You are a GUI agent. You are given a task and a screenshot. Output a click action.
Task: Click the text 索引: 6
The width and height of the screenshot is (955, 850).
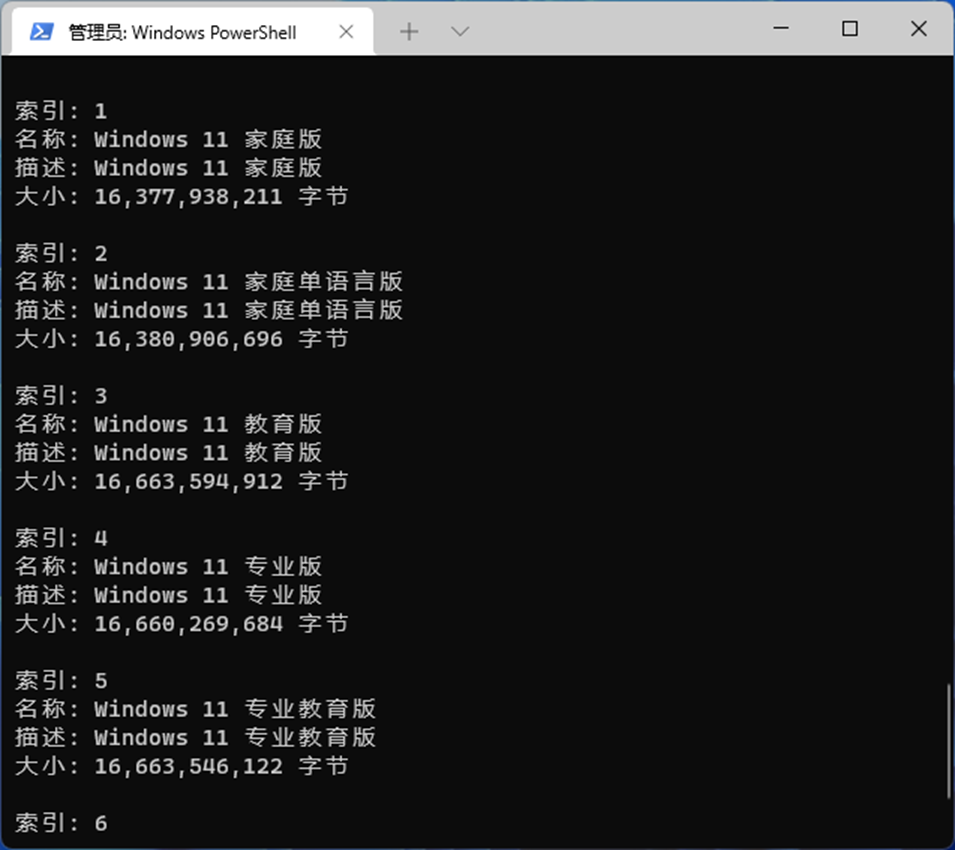(61, 823)
